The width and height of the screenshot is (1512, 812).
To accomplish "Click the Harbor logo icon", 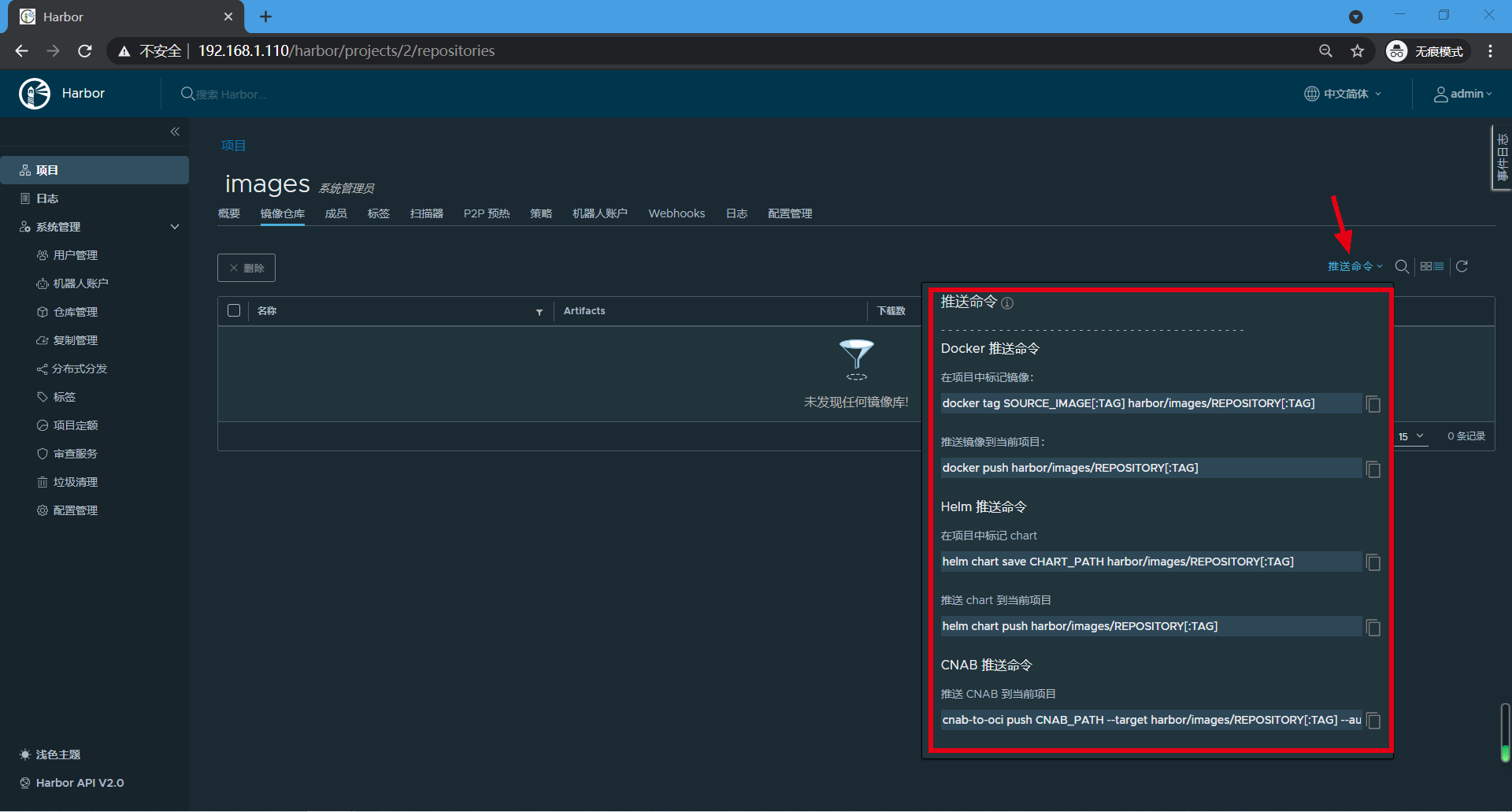I will 35,94.
